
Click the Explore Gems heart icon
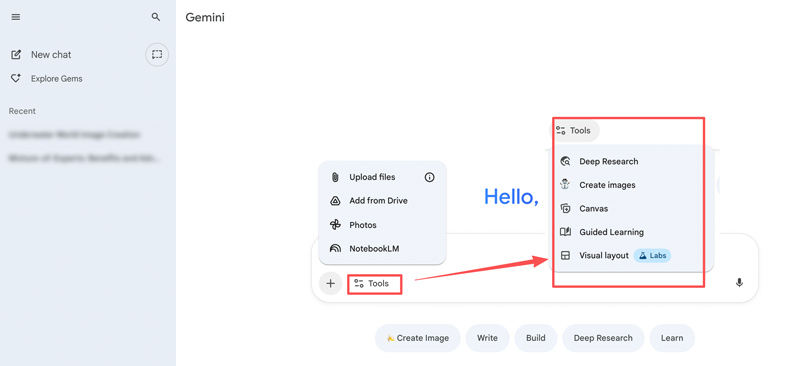[x=16, y=79]
